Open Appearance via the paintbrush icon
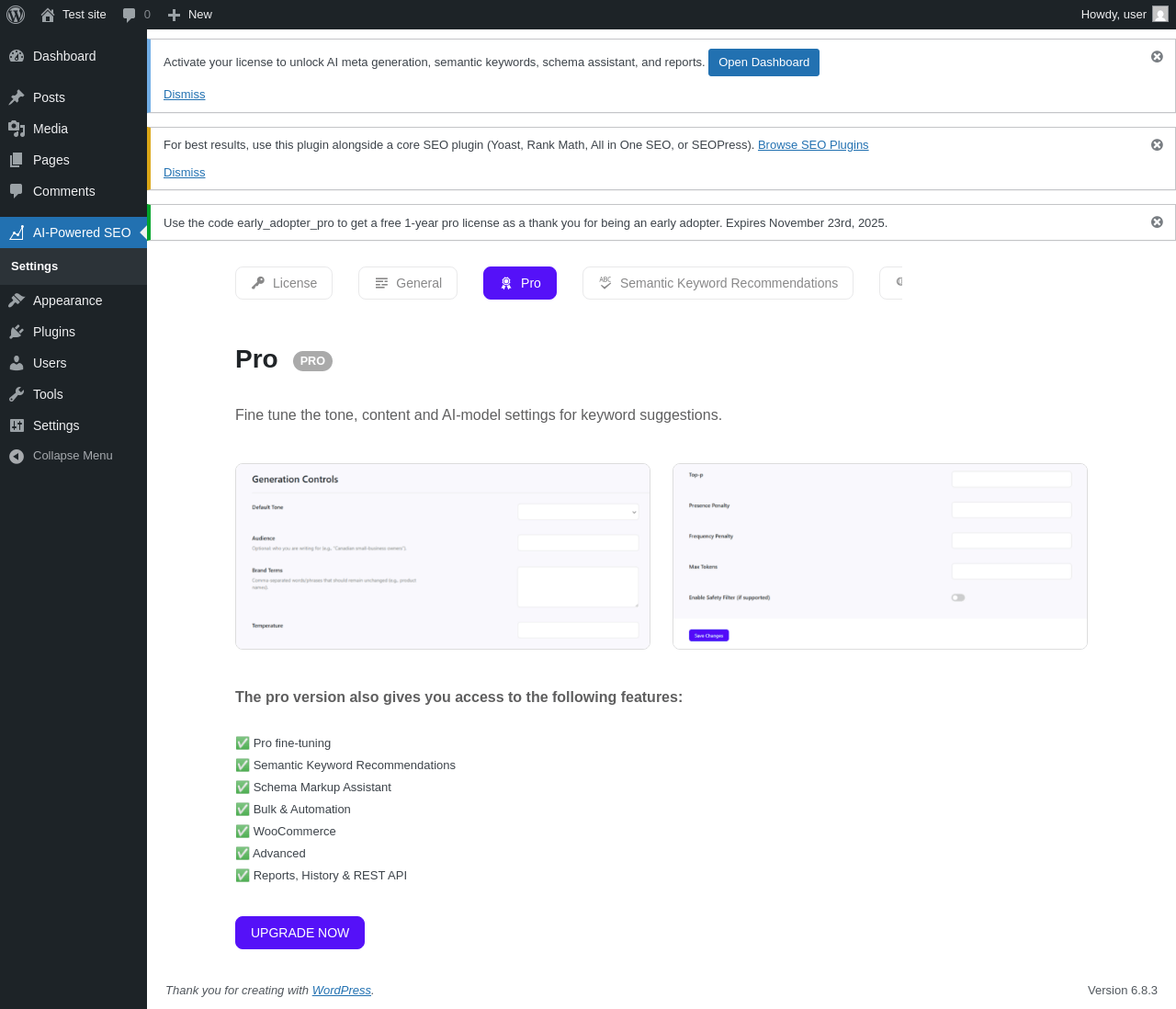This screenshot has height=1009, width=1176. click(17, 300)
